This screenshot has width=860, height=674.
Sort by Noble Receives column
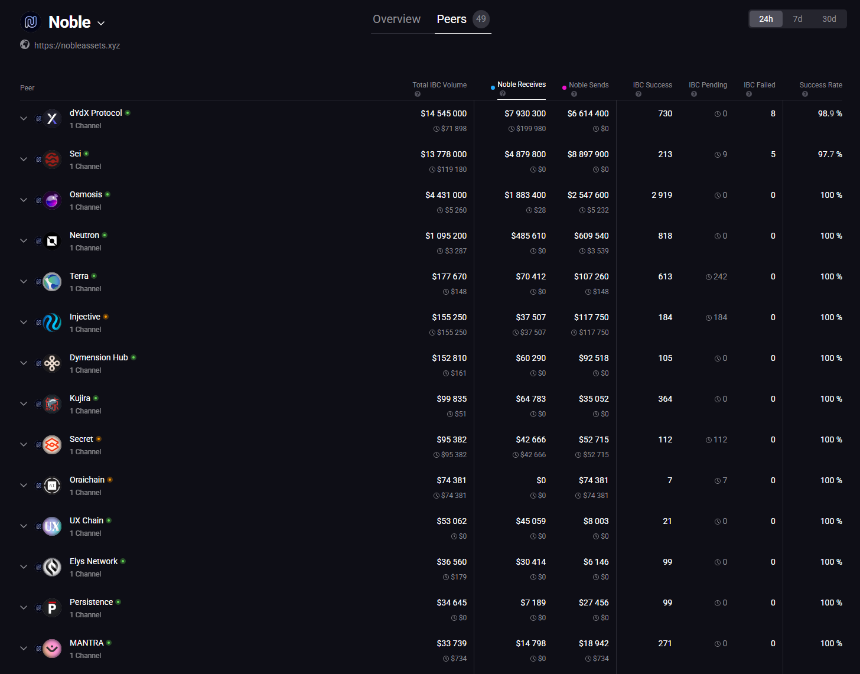coord(522,84)
